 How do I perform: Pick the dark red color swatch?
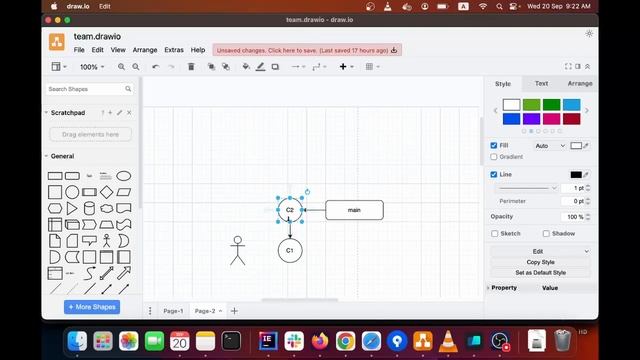(x=571, y=119)
